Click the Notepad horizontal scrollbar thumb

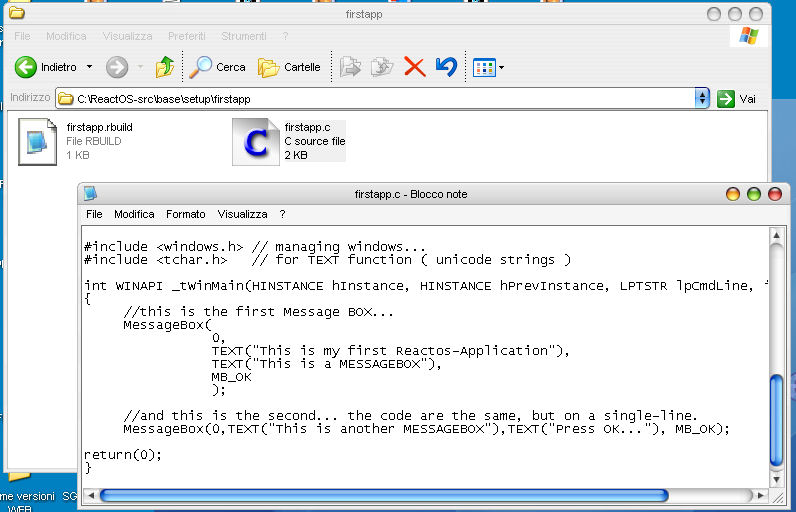[384, 495]
